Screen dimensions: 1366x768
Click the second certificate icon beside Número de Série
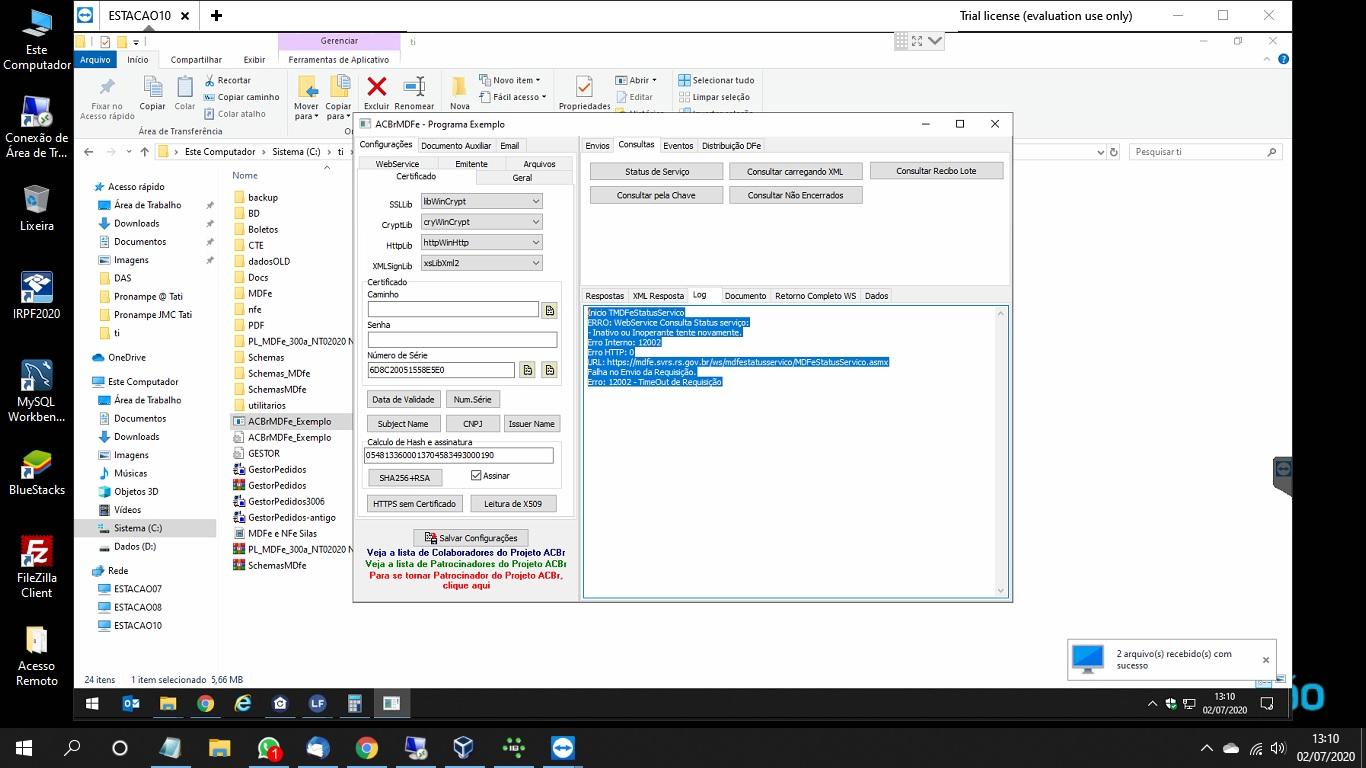pos(549,370)
